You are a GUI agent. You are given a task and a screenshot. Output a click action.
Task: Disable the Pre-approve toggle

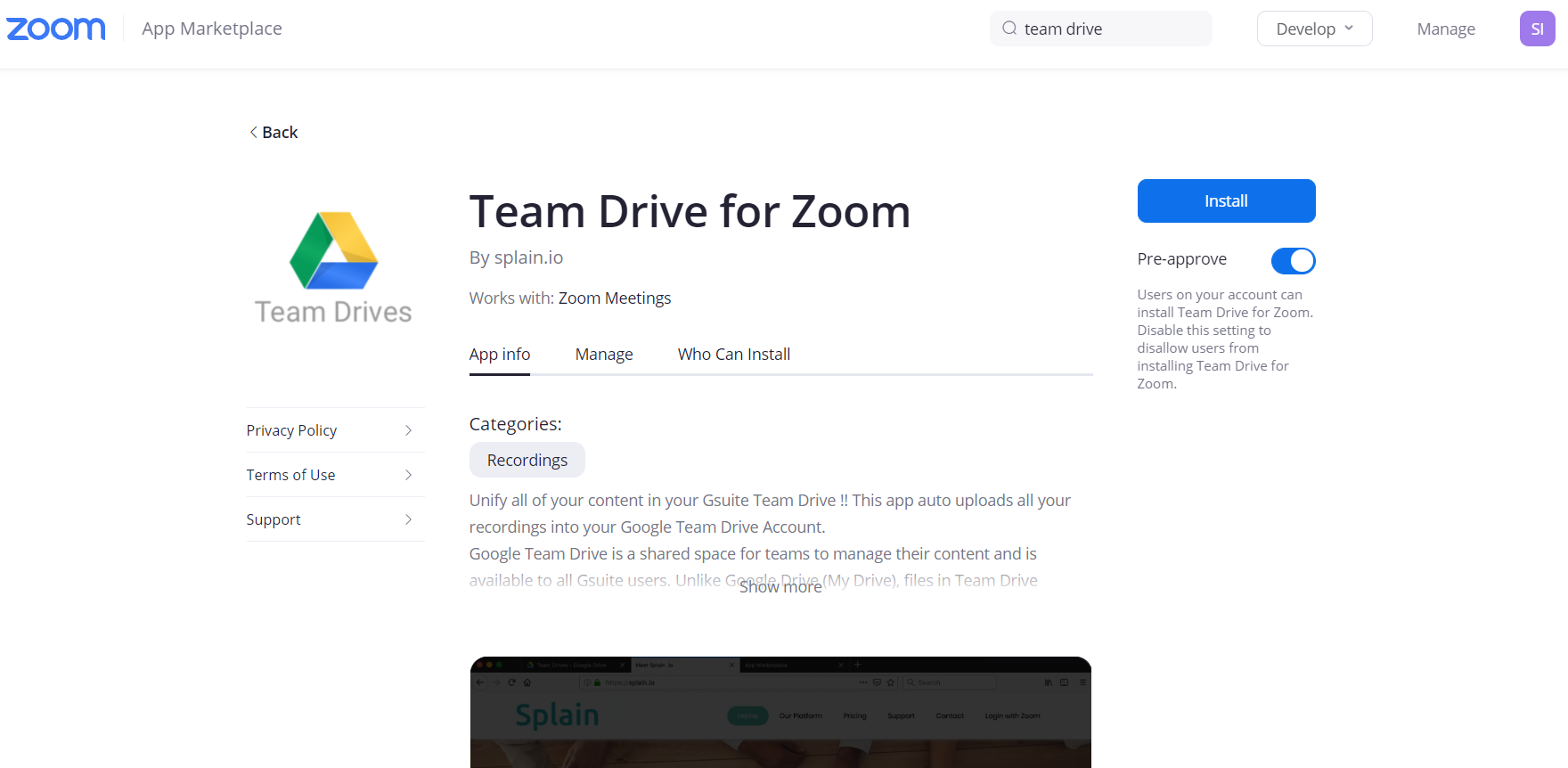point(1293,260)
